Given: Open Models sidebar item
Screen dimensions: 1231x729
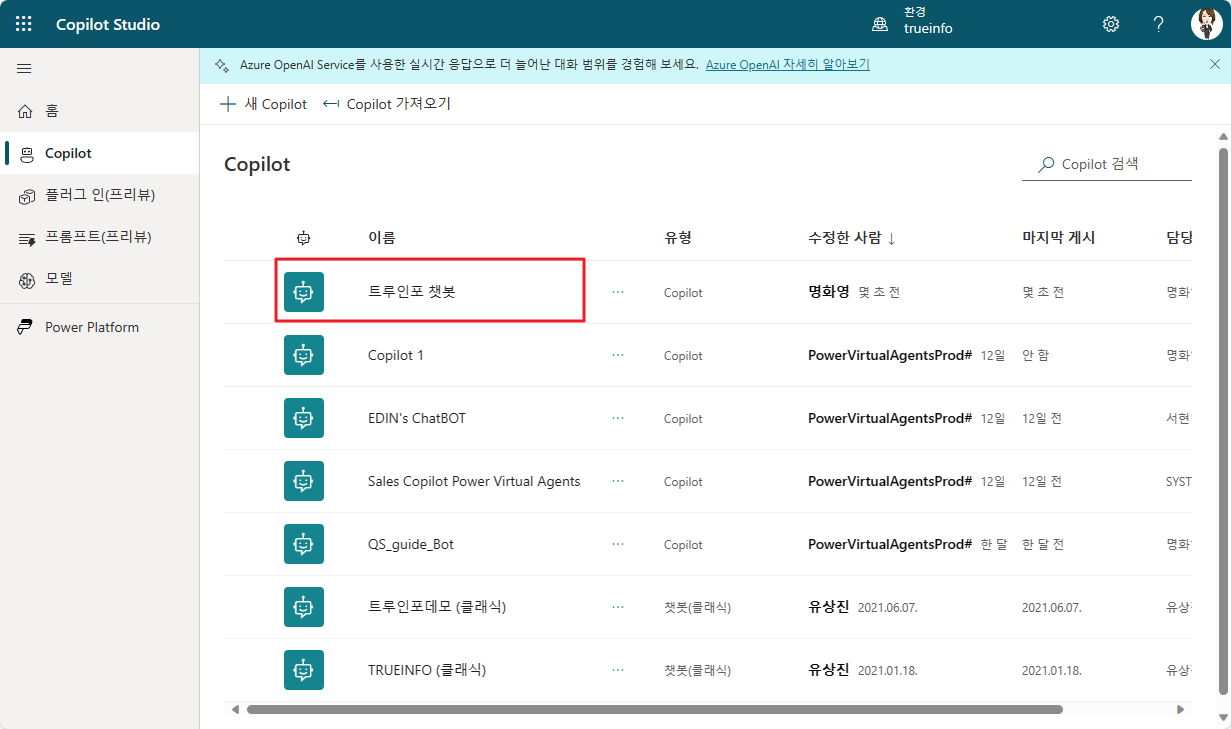Looking at the screenshot, I should (x=100, y=279).
